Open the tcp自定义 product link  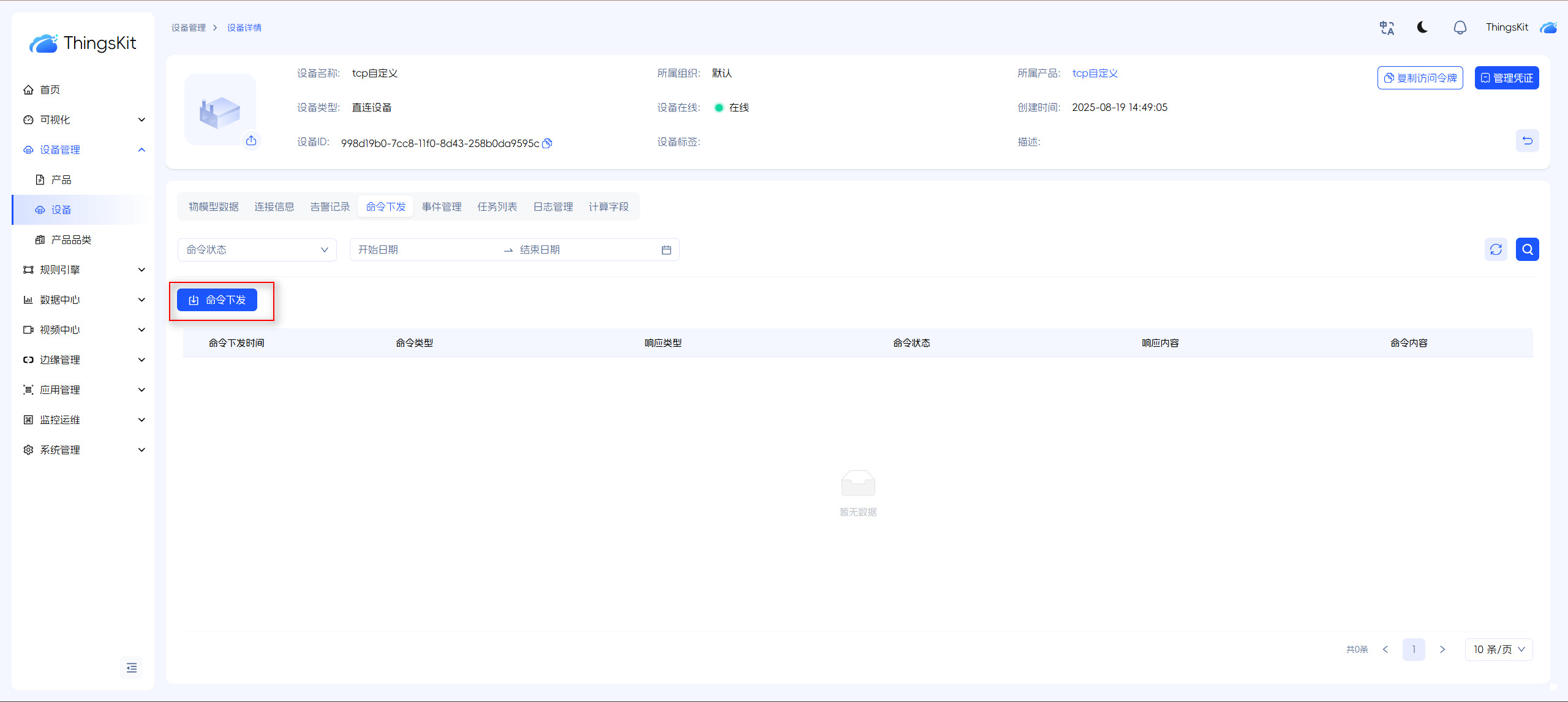pyautogui.click(x=1095, y=73)
